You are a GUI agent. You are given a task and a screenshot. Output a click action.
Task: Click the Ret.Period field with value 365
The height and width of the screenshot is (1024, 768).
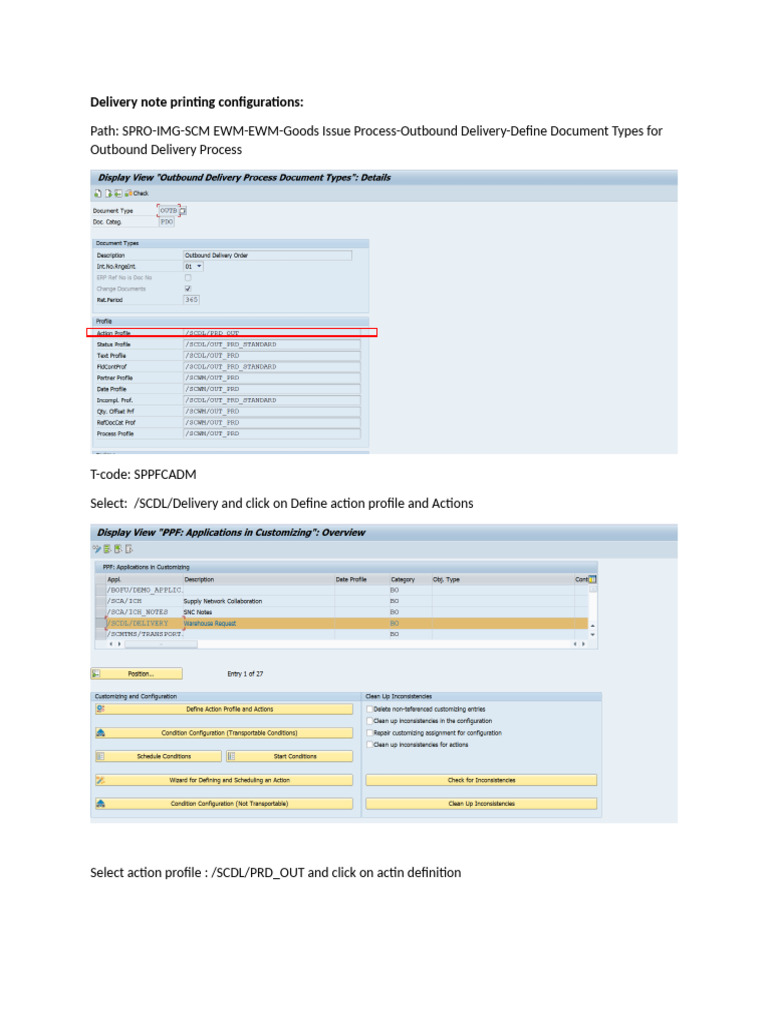191,300
